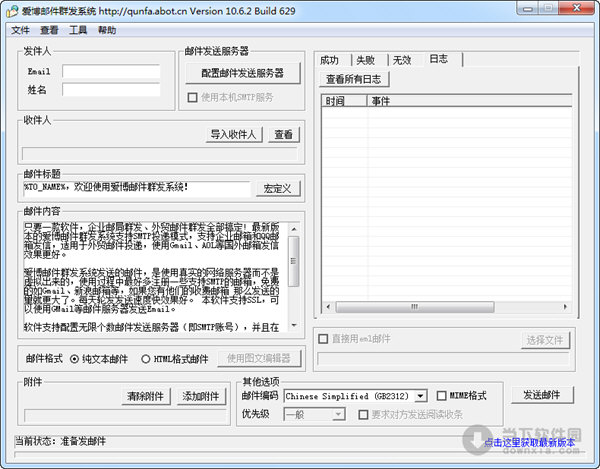Expand the 邮件编码 encoding dropdown
The height and width of the screenshot is (469, 600).
pyautogui.click(x=448, y=396)
